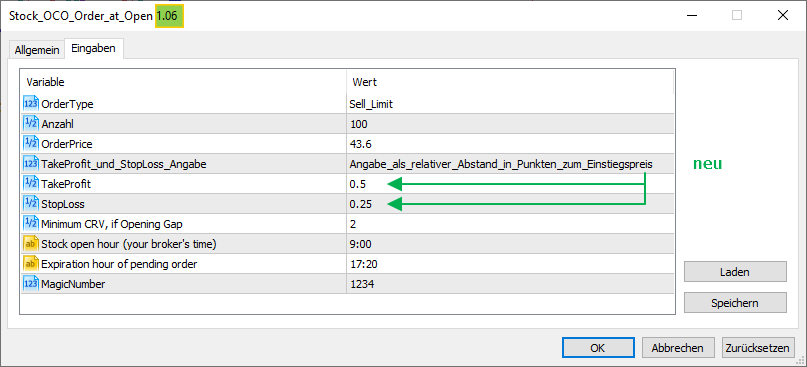
Task: Click the double type icon beside OrderPrice
Action: coord(31,144)
